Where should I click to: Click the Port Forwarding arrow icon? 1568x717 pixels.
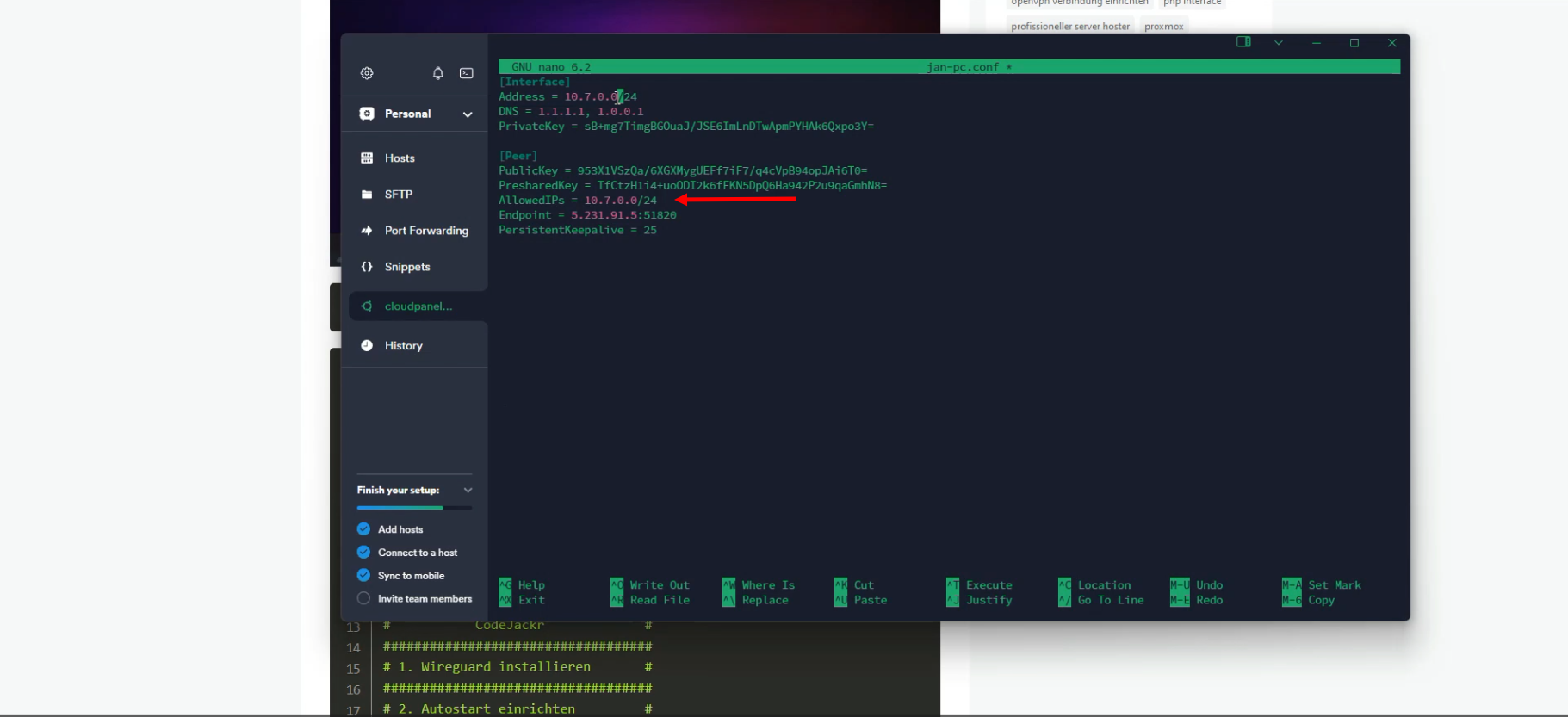click(367, 231)
